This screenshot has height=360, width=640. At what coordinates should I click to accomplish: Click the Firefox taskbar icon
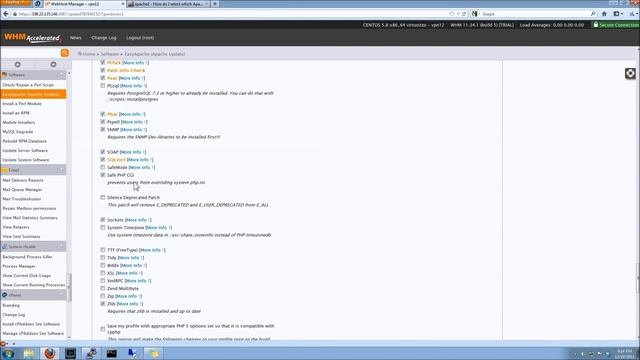(x=50, y=353)
